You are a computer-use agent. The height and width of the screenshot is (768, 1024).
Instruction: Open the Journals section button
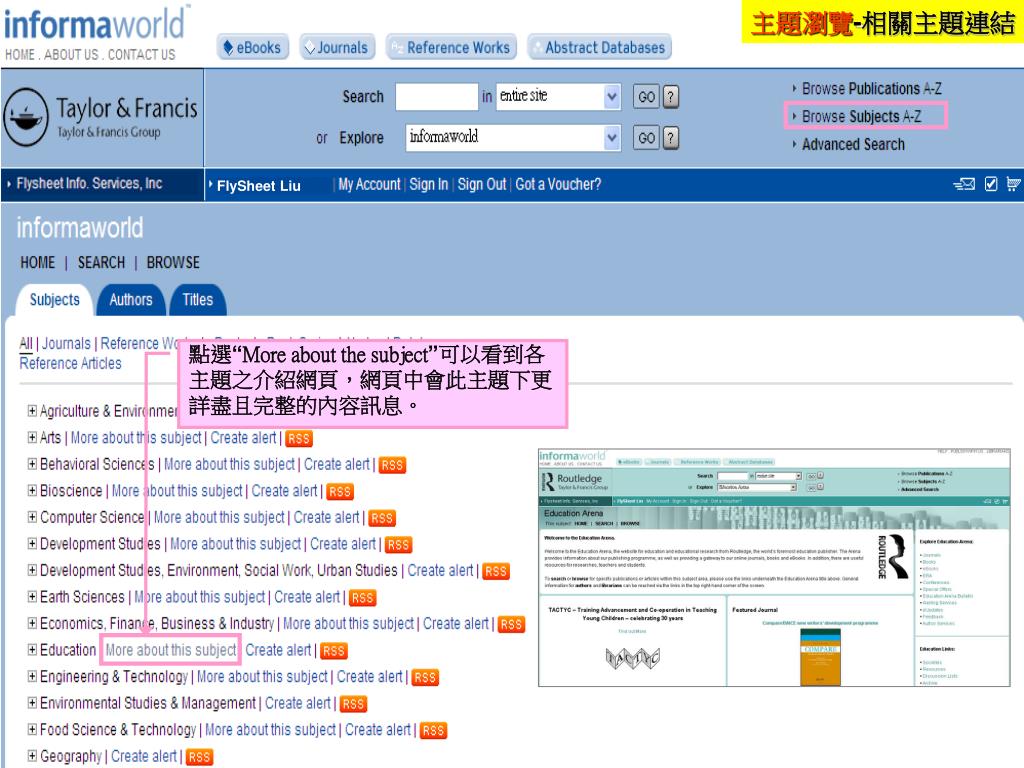click(x=337, y=48)
